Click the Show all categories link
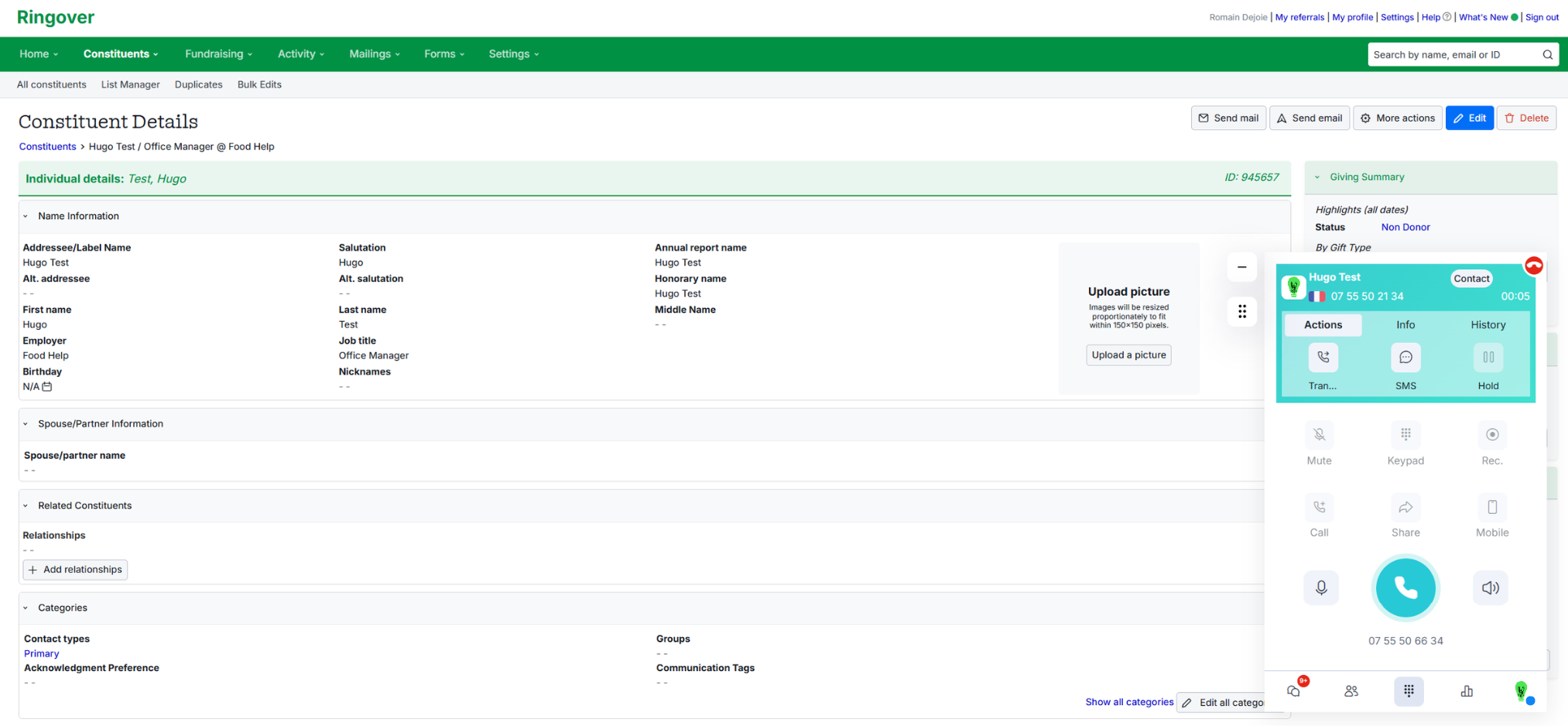The height and width of the screenshot is (726, 1568). (x=1128, y=702)
